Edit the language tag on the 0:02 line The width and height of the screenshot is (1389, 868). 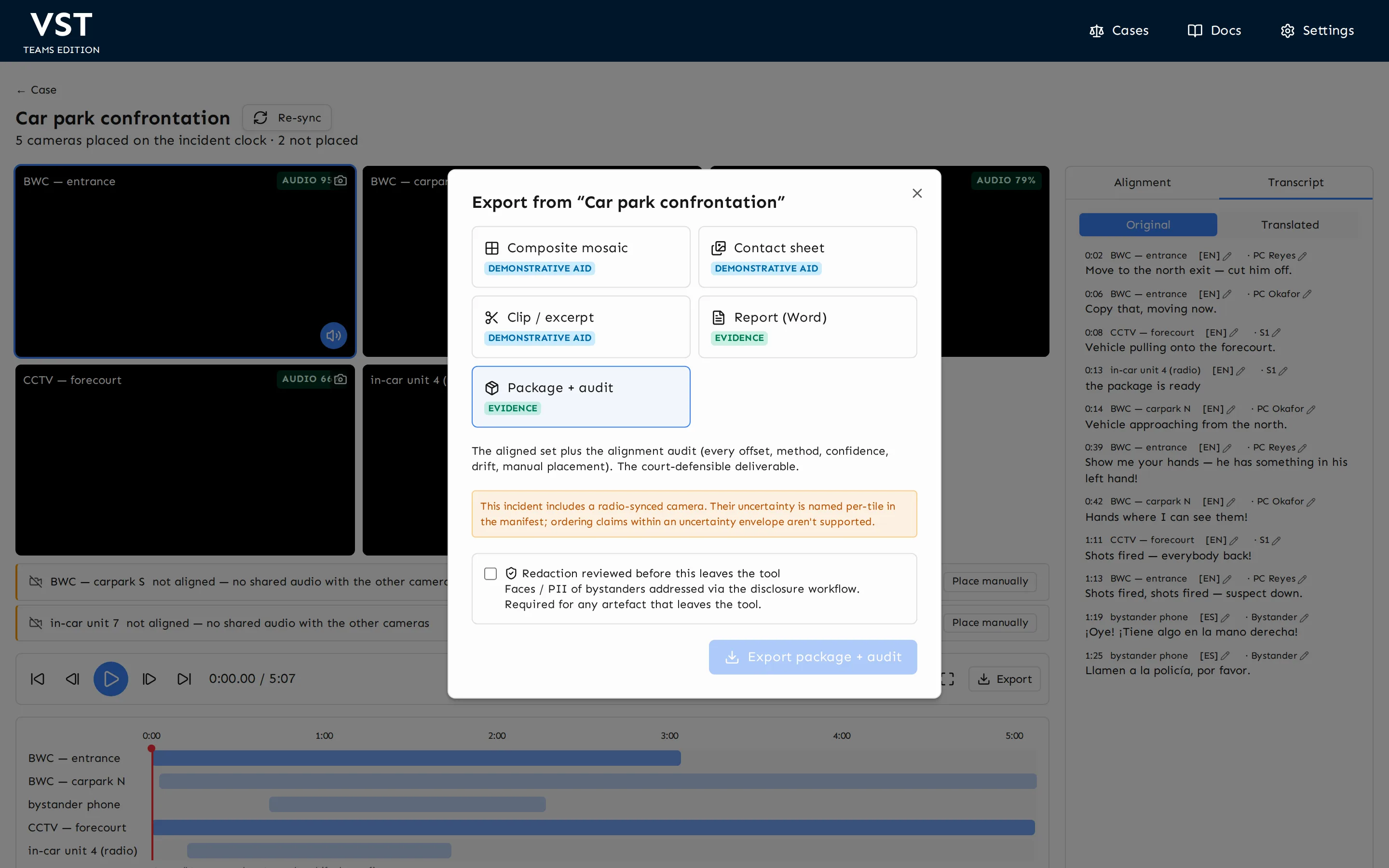[x=1227, y=256]
